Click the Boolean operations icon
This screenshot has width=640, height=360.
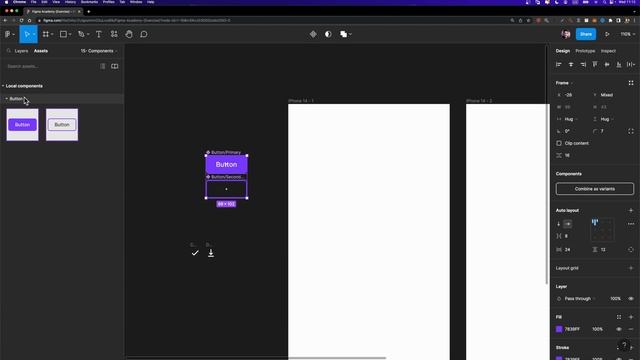point(344,34)
